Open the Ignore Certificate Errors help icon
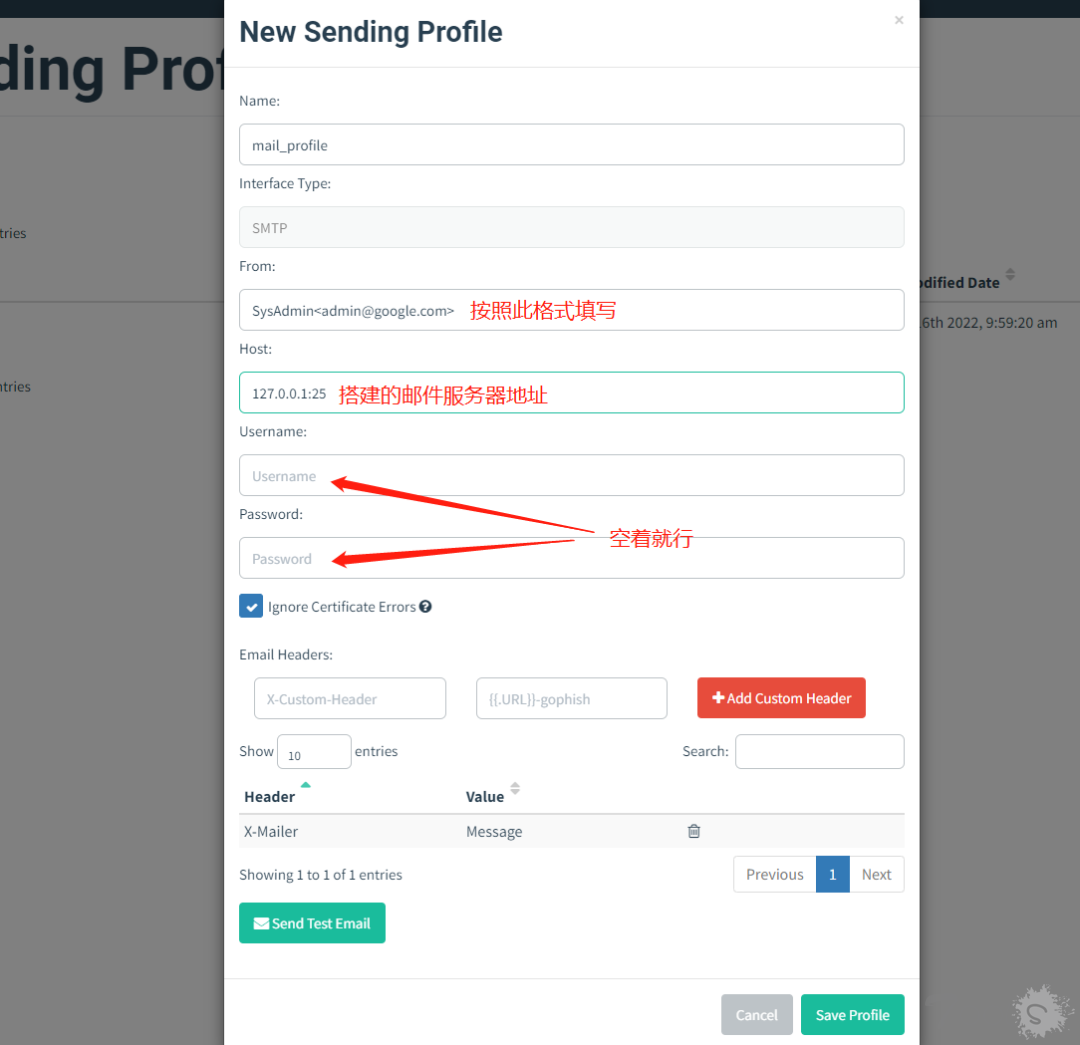Viewport: 1080px width, 1045px height. pyautogui.click(x=426, y=606)
